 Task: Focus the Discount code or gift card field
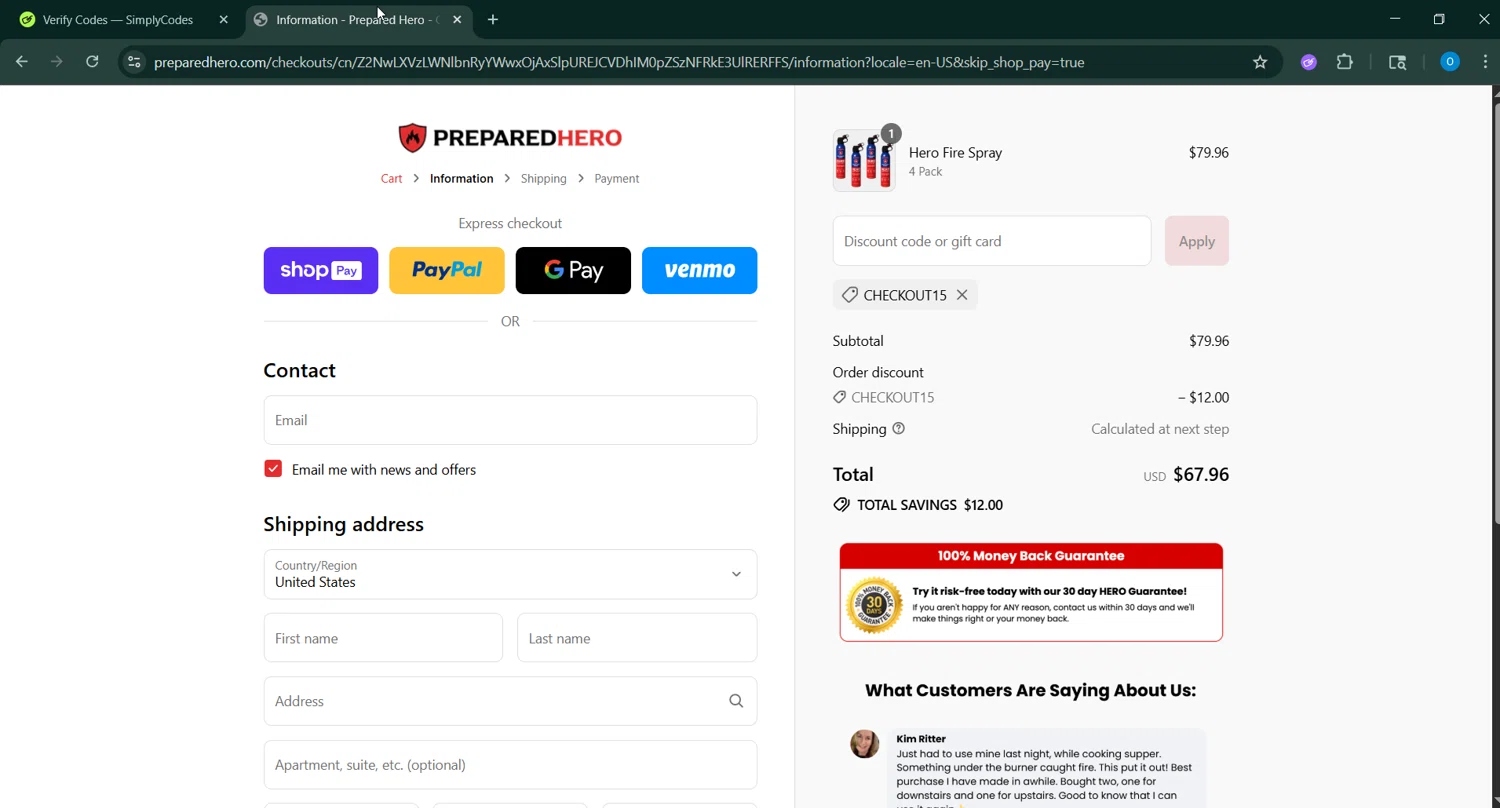click(x=992, y=241)
